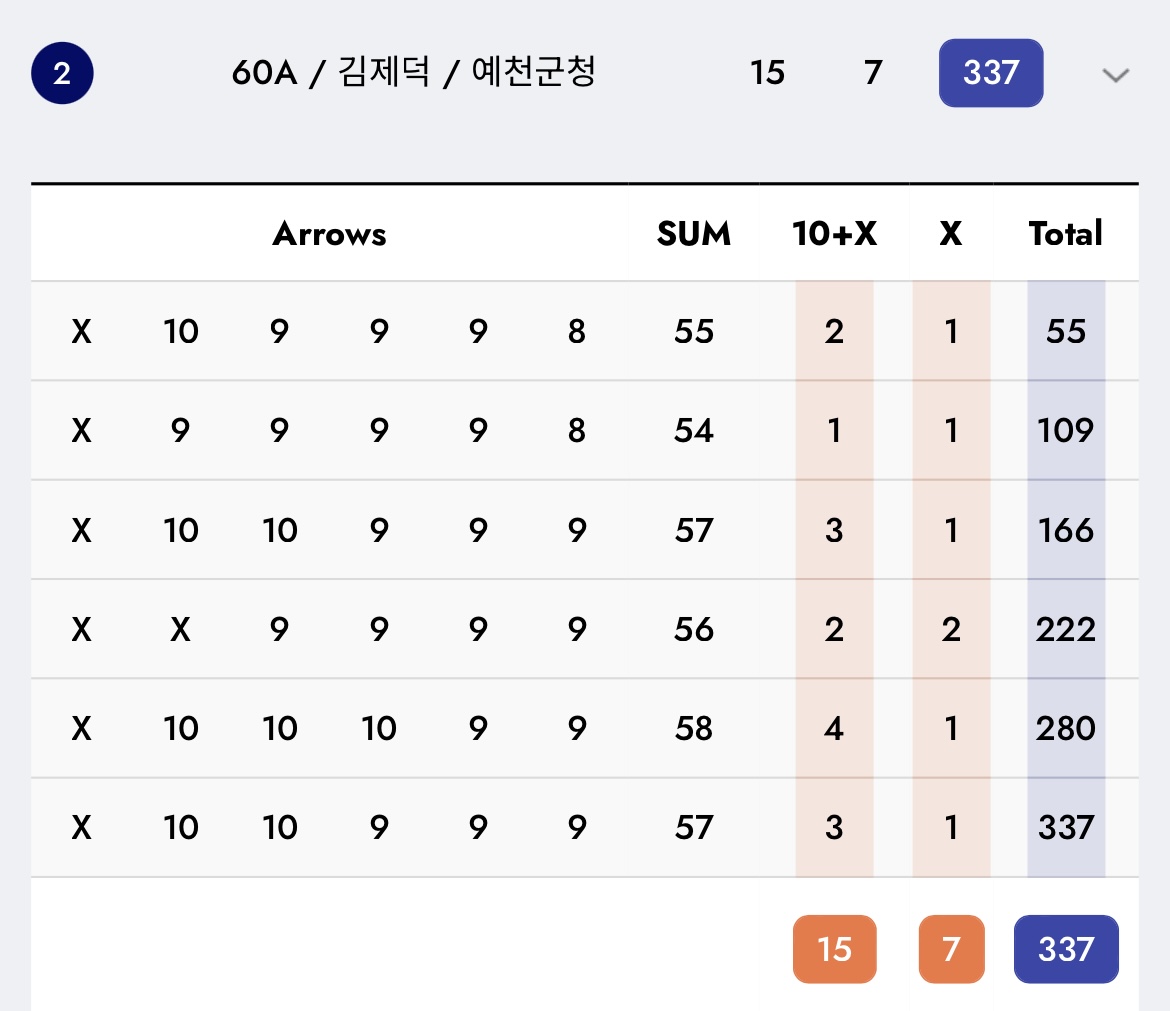Click the 337 total badge in header
This screenshot has width=1170, height=1011.
[990, 73]
